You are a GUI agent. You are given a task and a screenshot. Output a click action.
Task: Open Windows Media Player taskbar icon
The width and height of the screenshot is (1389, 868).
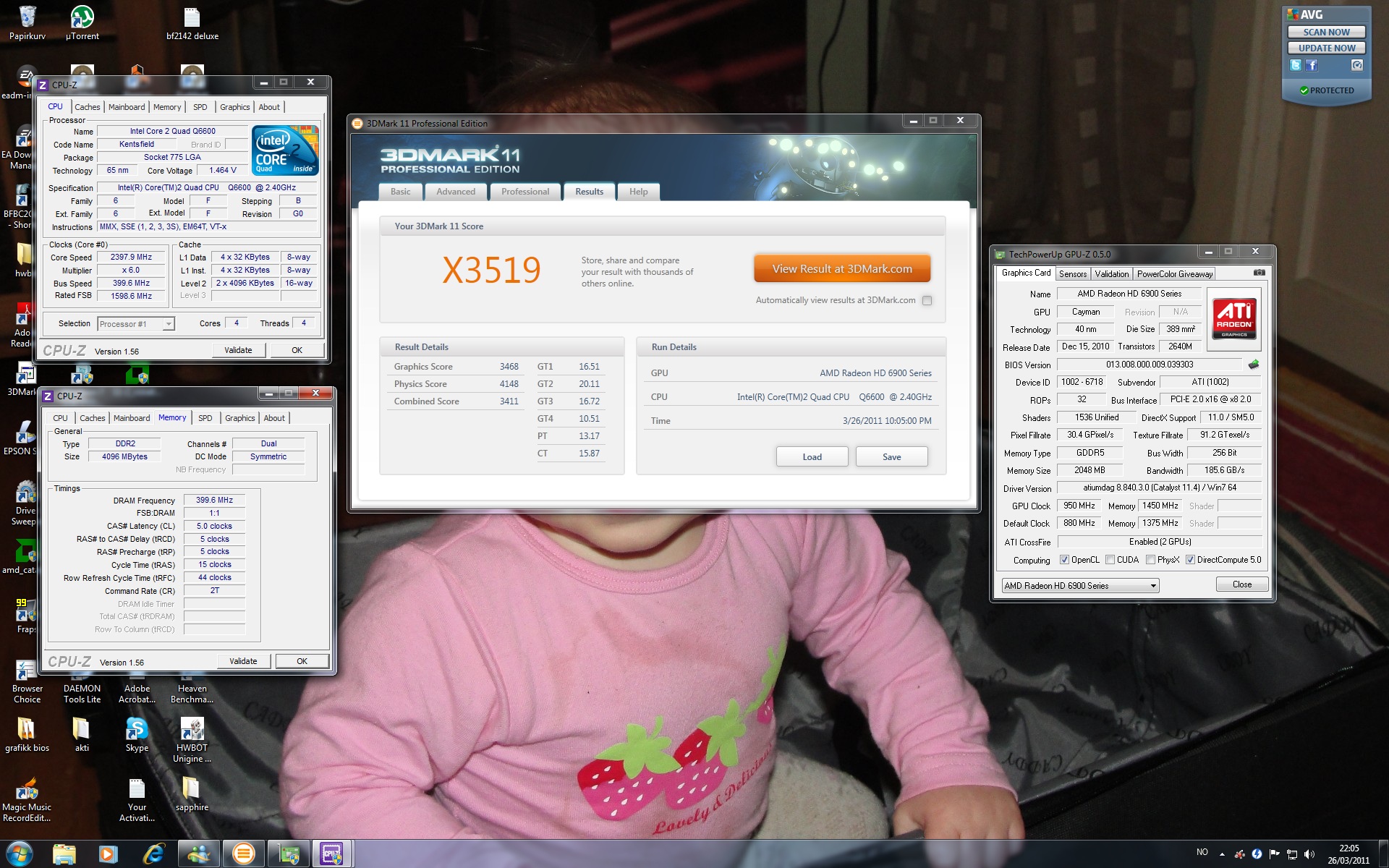click(109, 854)
